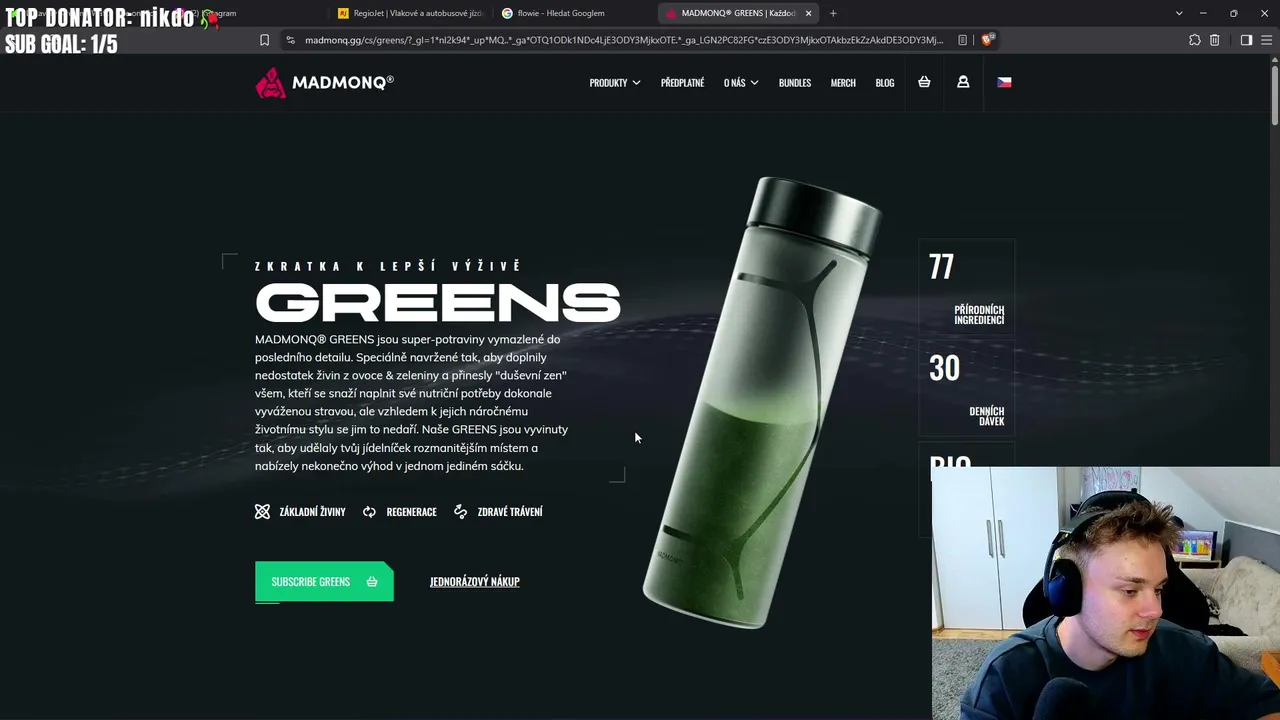Click the MADMONQ wordmark text
This screenshot has height=720, width=1280.
tap(343, 82)
